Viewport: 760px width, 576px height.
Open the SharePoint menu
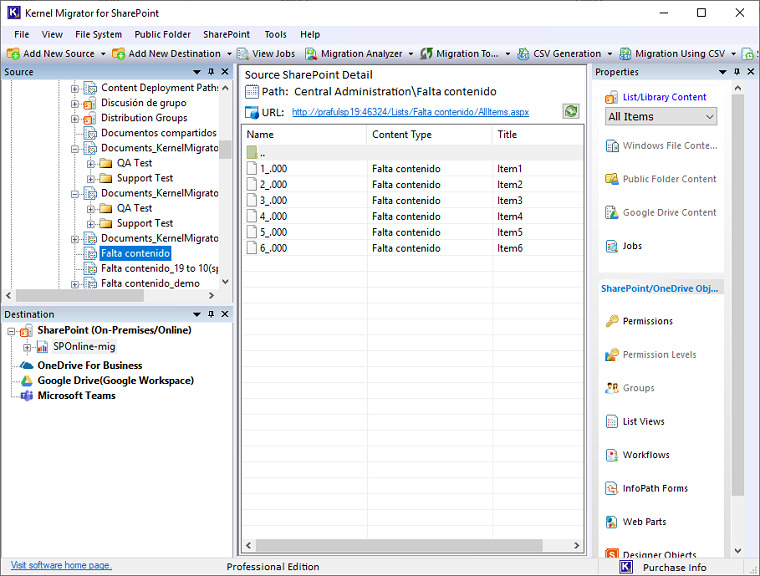pyautogui.click(x=226, y=34)
